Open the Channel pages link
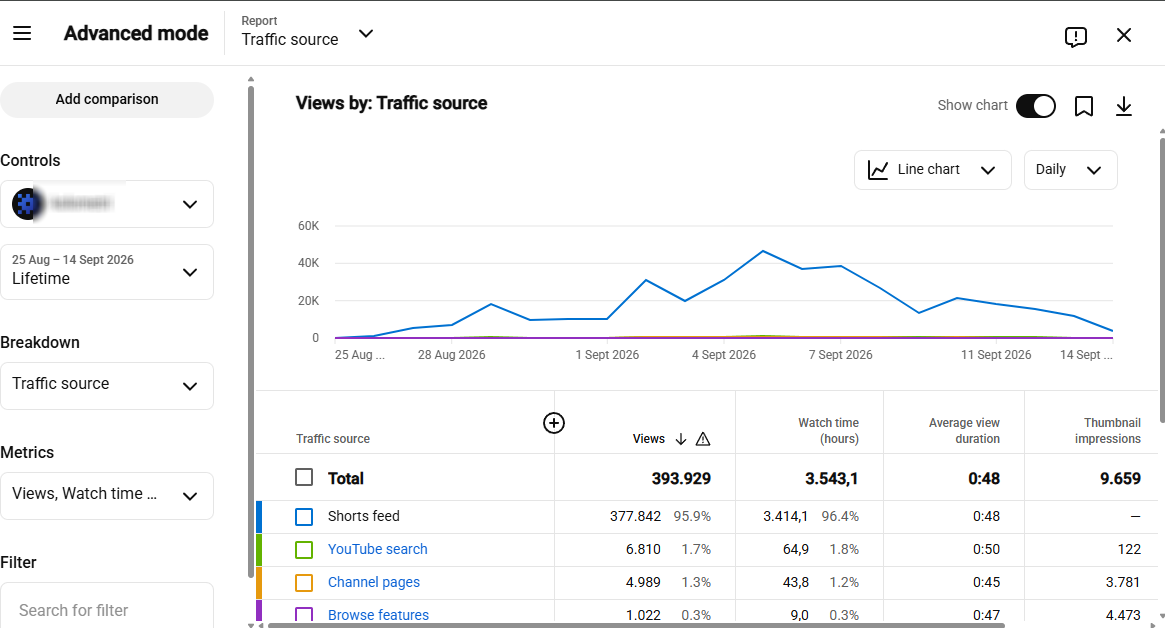The image size is (1165, 628). coord(374,583)
